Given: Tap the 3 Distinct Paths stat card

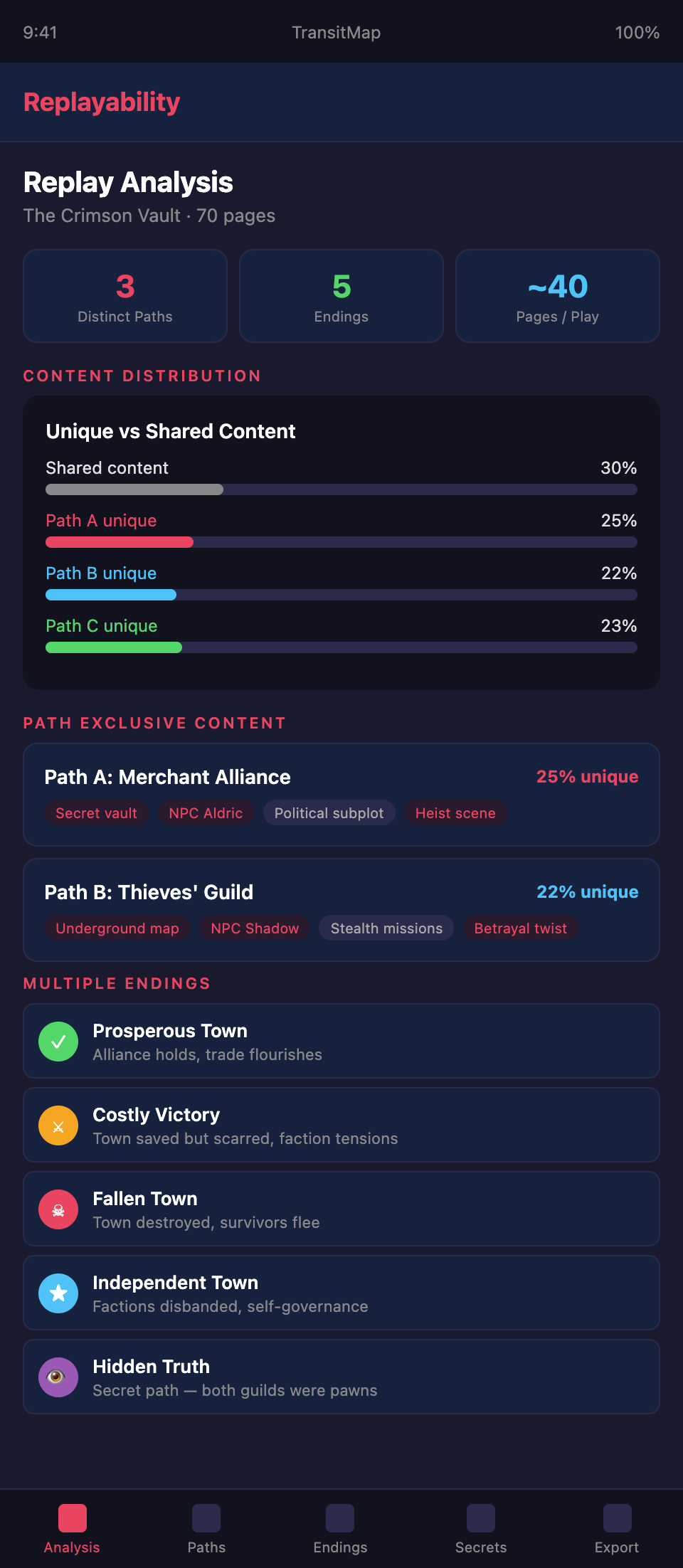Looking at the screenshot, I should click(x=125, y=296).
